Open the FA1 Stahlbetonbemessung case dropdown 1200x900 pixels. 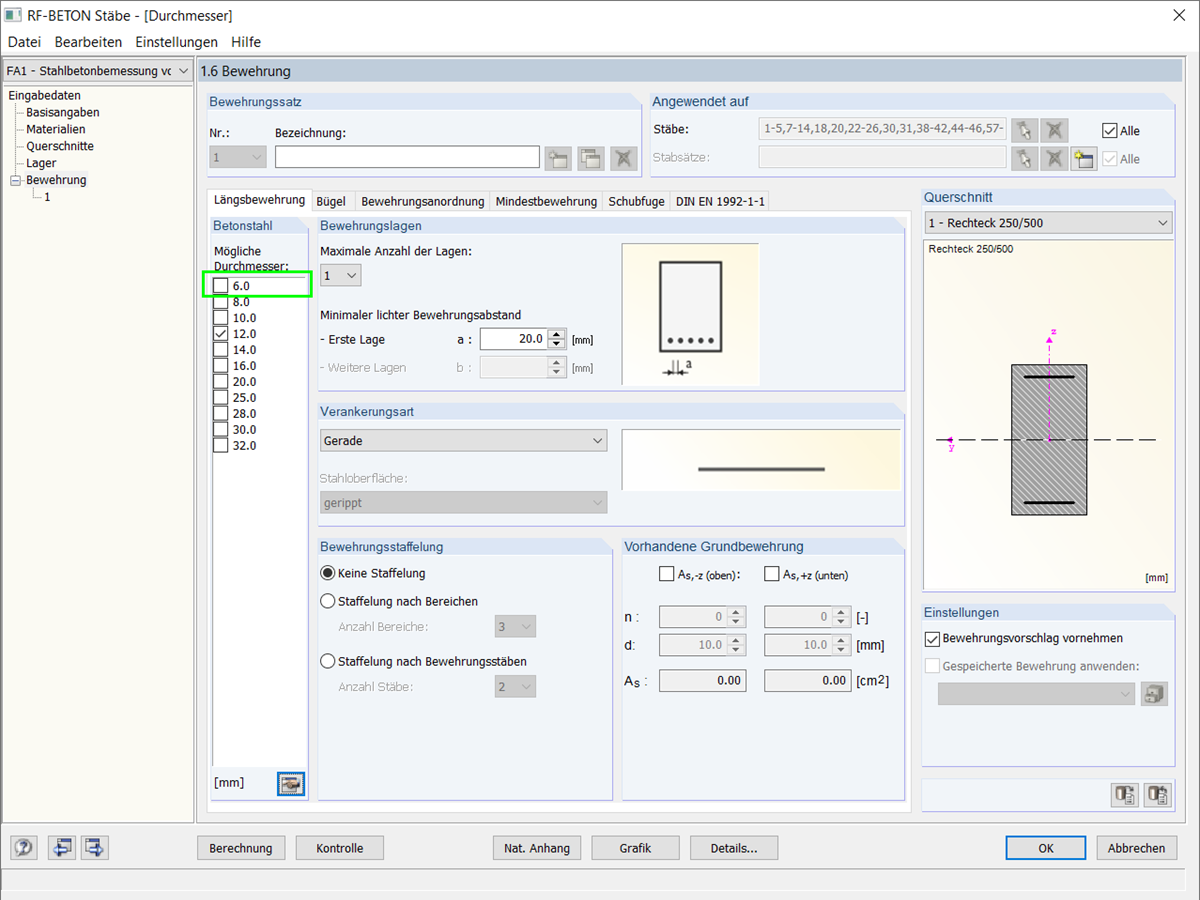click(x=97, y=71)
